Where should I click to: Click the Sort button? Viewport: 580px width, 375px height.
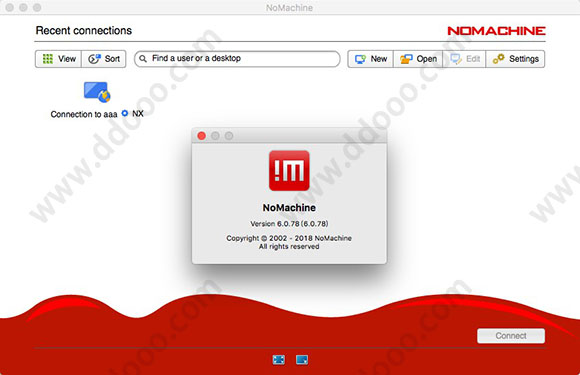click(104, 59)
